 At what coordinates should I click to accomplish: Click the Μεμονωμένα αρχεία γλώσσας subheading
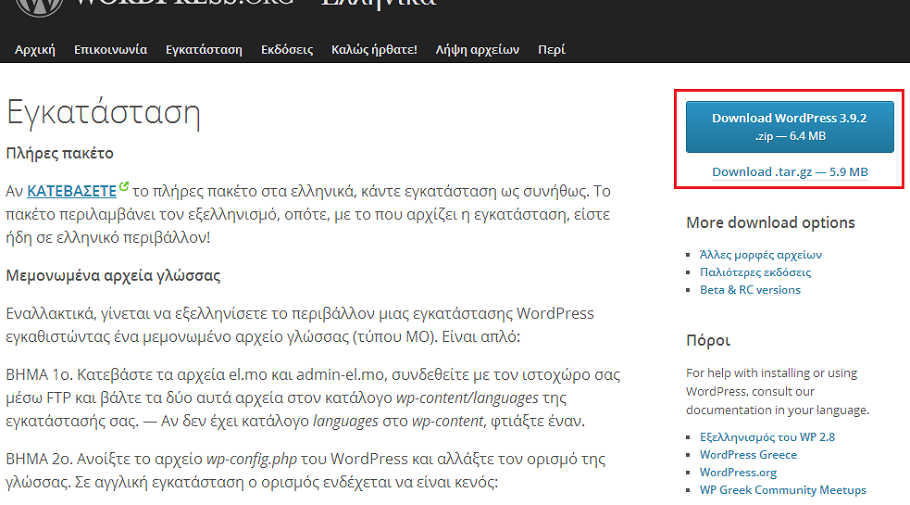pos(113,275)
